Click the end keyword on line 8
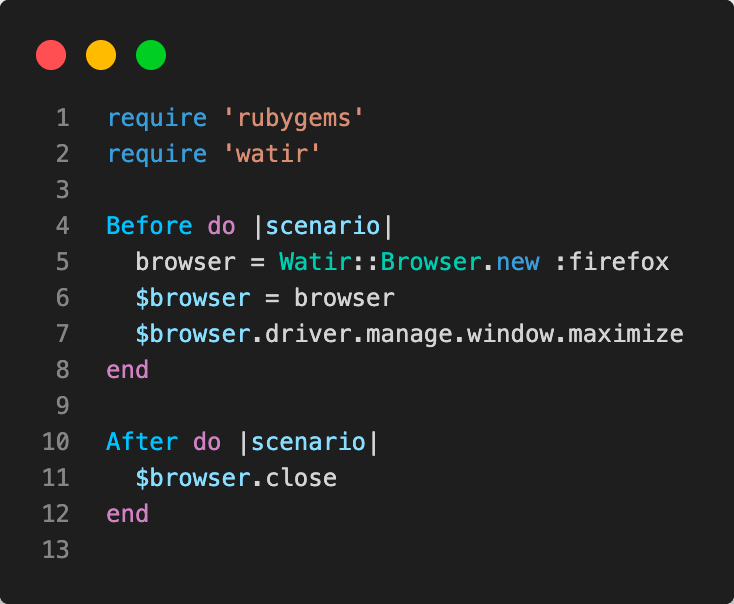734x604 pixels. click(x=127, y=370)
